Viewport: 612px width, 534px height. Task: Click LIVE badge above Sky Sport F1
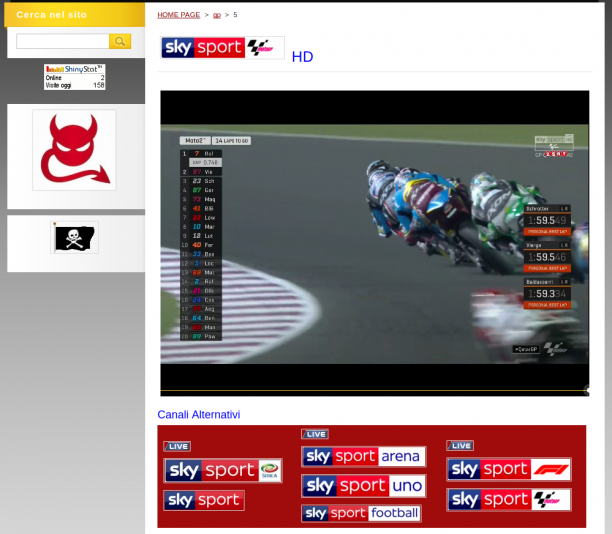point(460,445)
